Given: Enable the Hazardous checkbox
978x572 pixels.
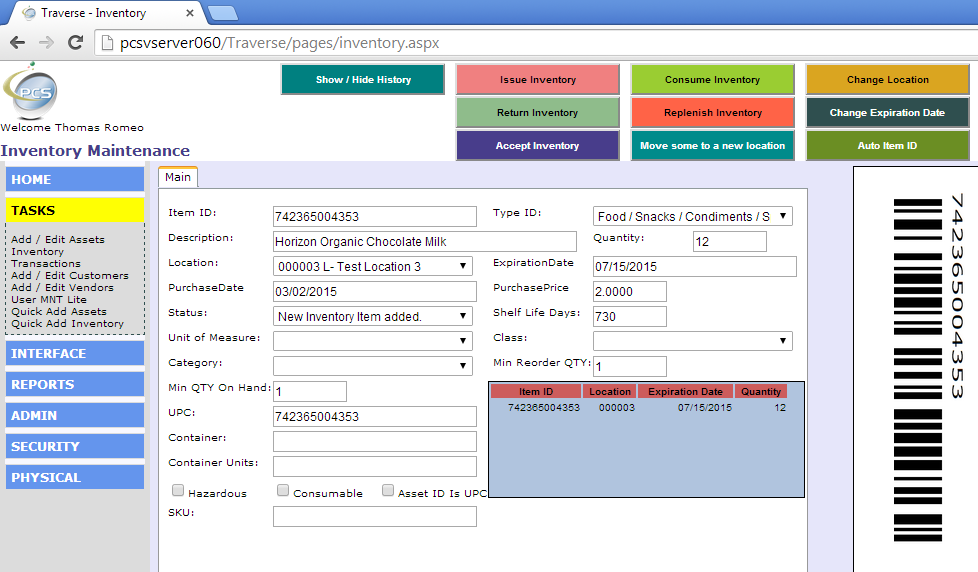Looking at the screenshot, I should pos(178,491).
